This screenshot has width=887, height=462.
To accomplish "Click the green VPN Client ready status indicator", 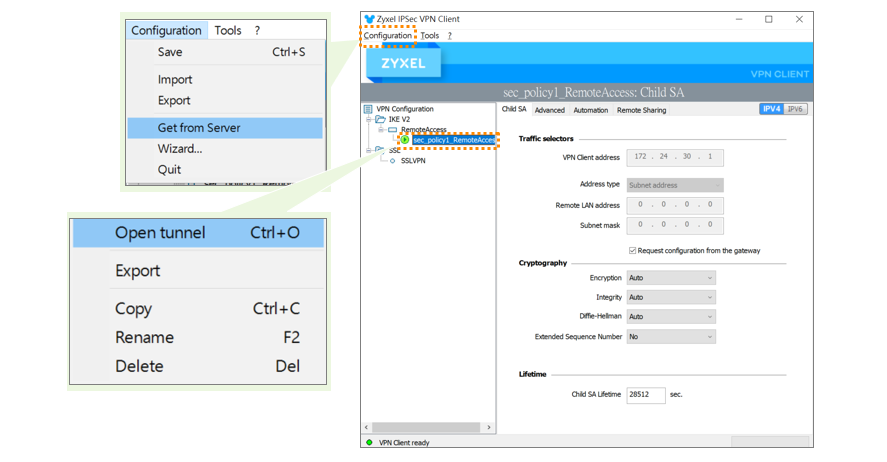I will [x=369, y=442].
